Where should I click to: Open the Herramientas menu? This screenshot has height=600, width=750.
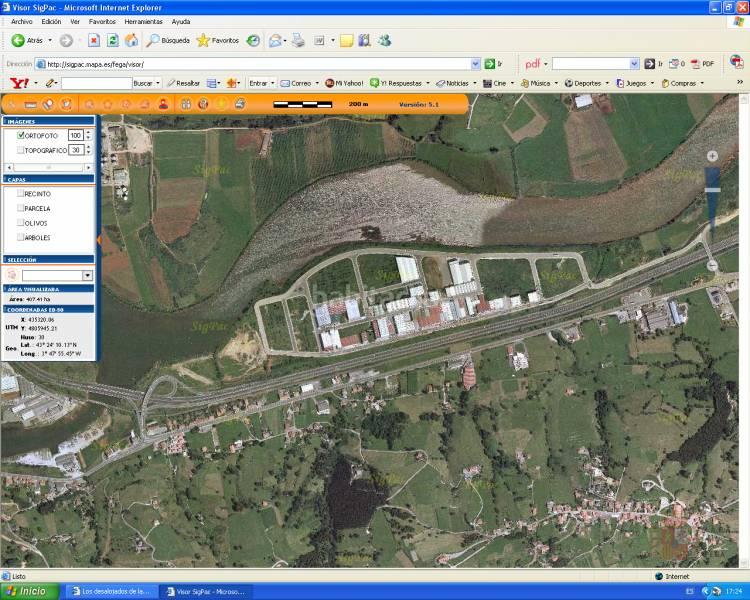point(143,21)
